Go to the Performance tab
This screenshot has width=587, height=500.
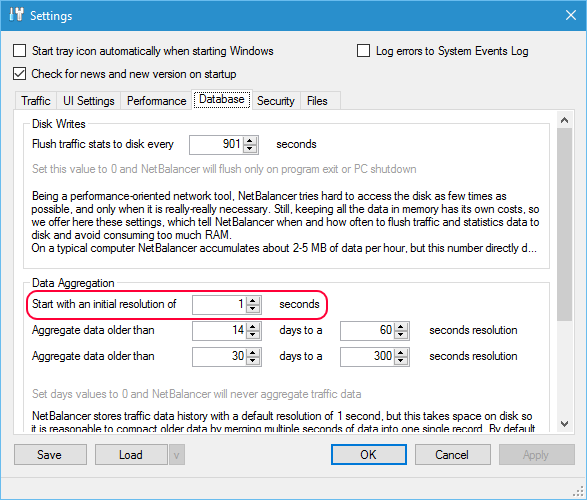pos(156,101)
